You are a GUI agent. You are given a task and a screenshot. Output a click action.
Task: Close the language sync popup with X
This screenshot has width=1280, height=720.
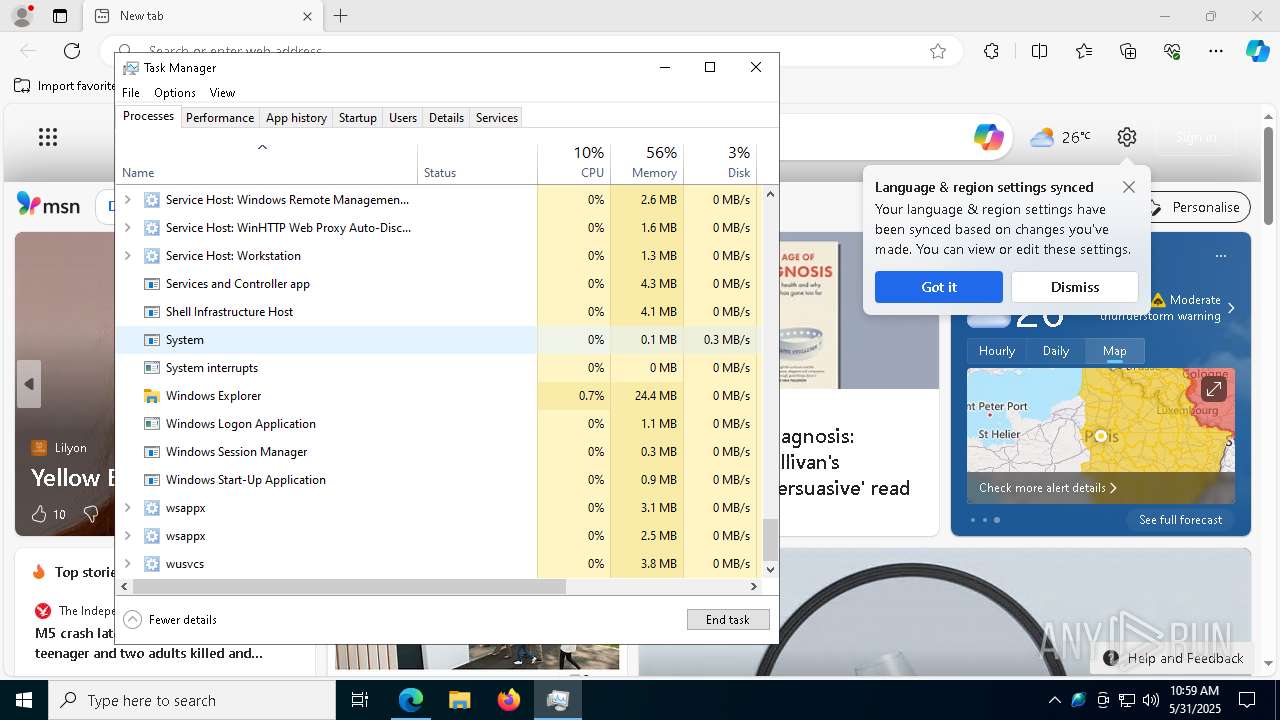(x=1129, y=187)
